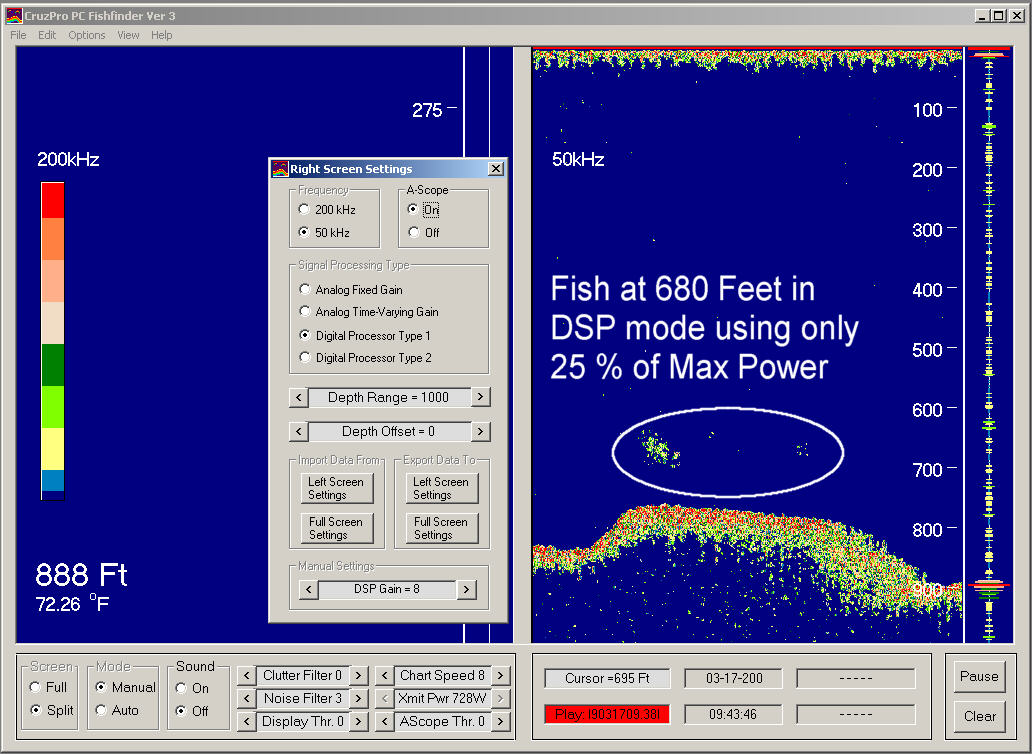Increase DSP Gain with right arrow
The height and width of the screenshot is (754, 1032).
pos(466,589)
